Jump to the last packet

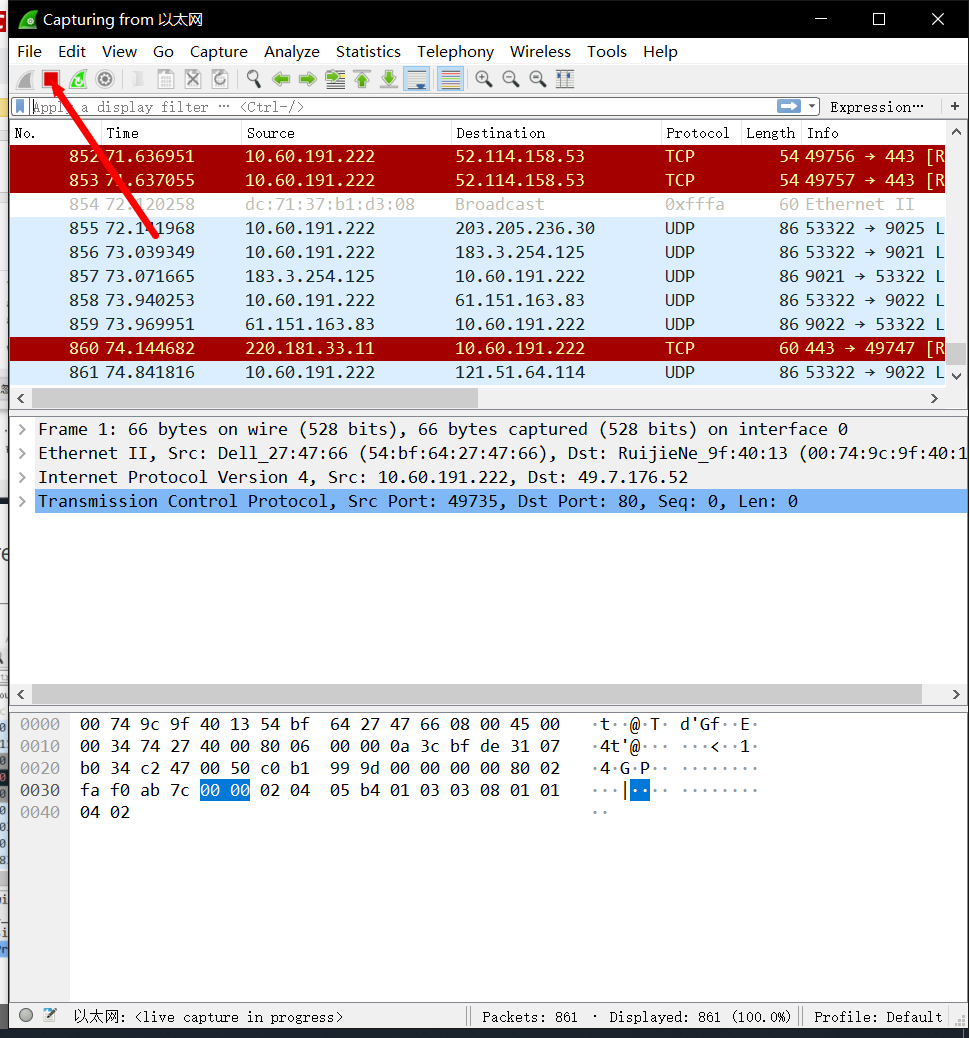point(389,79)
